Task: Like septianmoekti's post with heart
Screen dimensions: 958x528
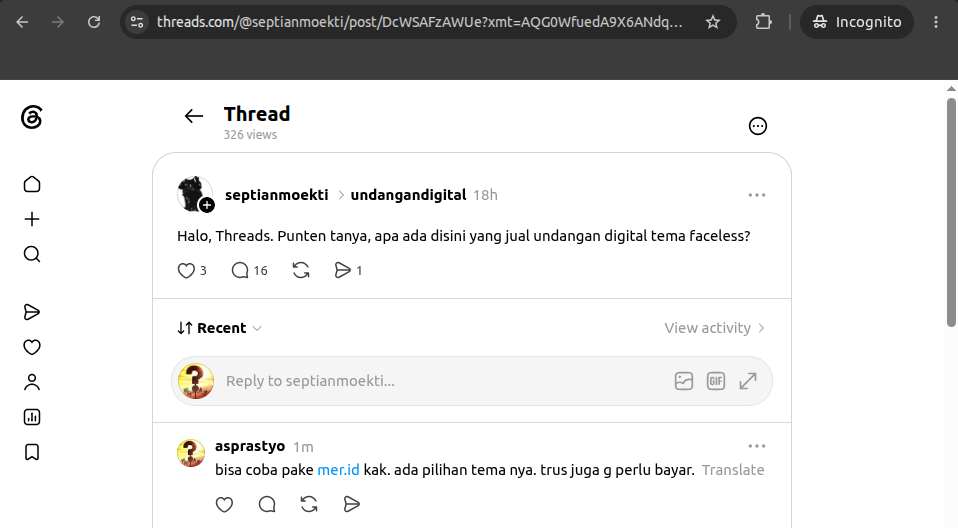Action: point(186,271)
